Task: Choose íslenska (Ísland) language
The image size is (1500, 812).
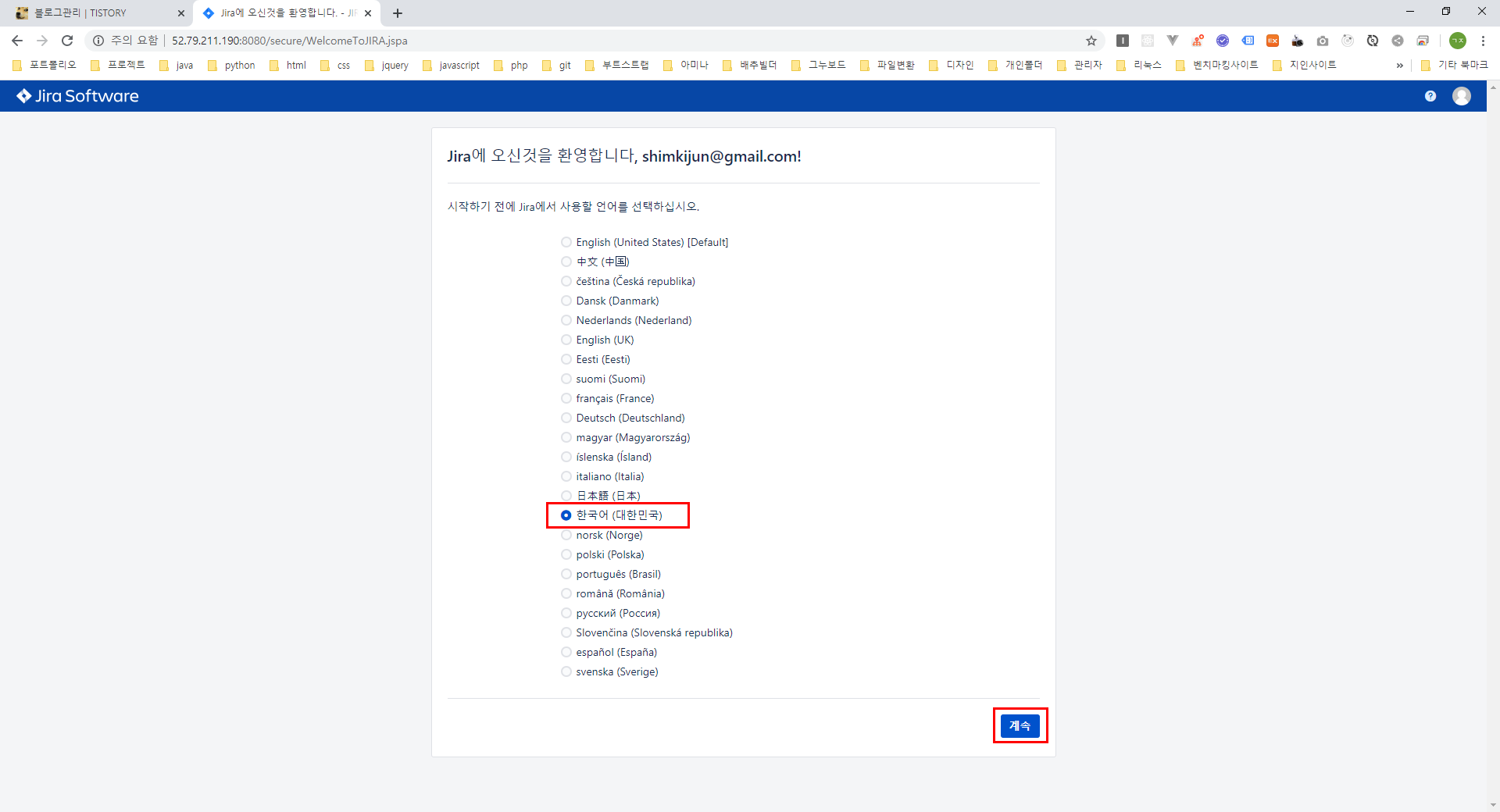Action: [566, 457]
